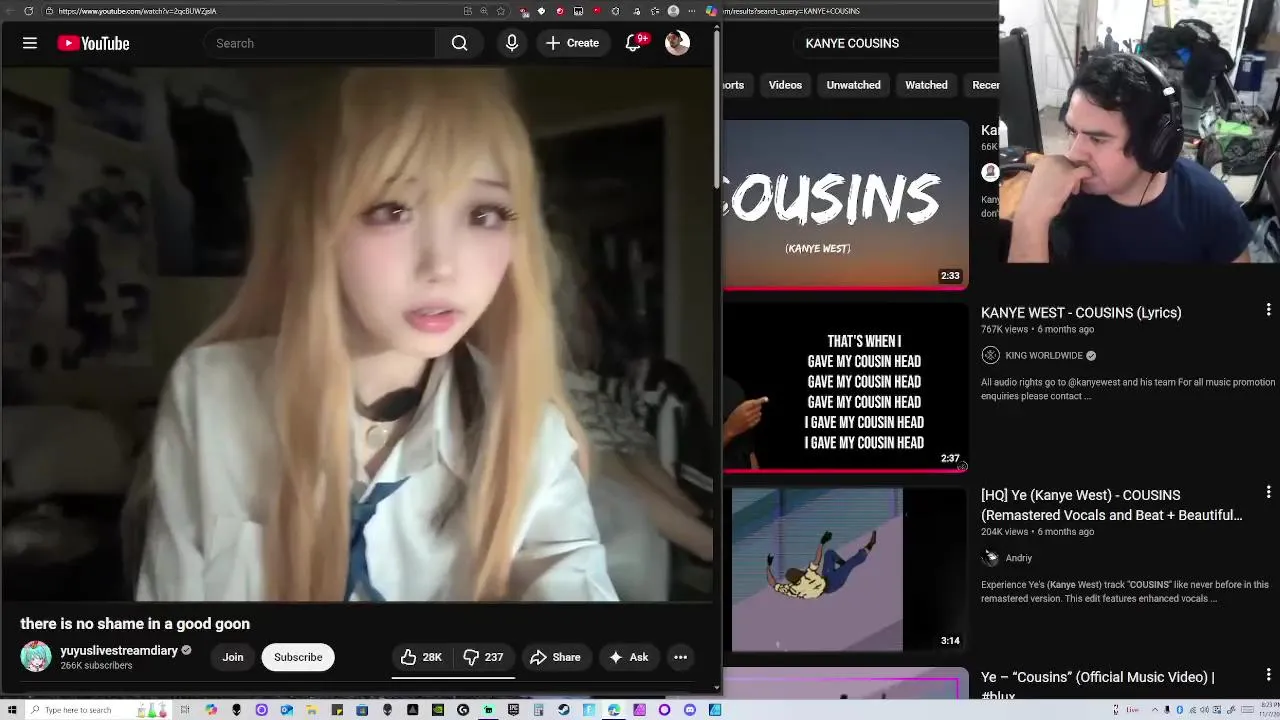Click the Share button
The height and width of the screenshot is (720, 1280).
click(x=555, y=657)
